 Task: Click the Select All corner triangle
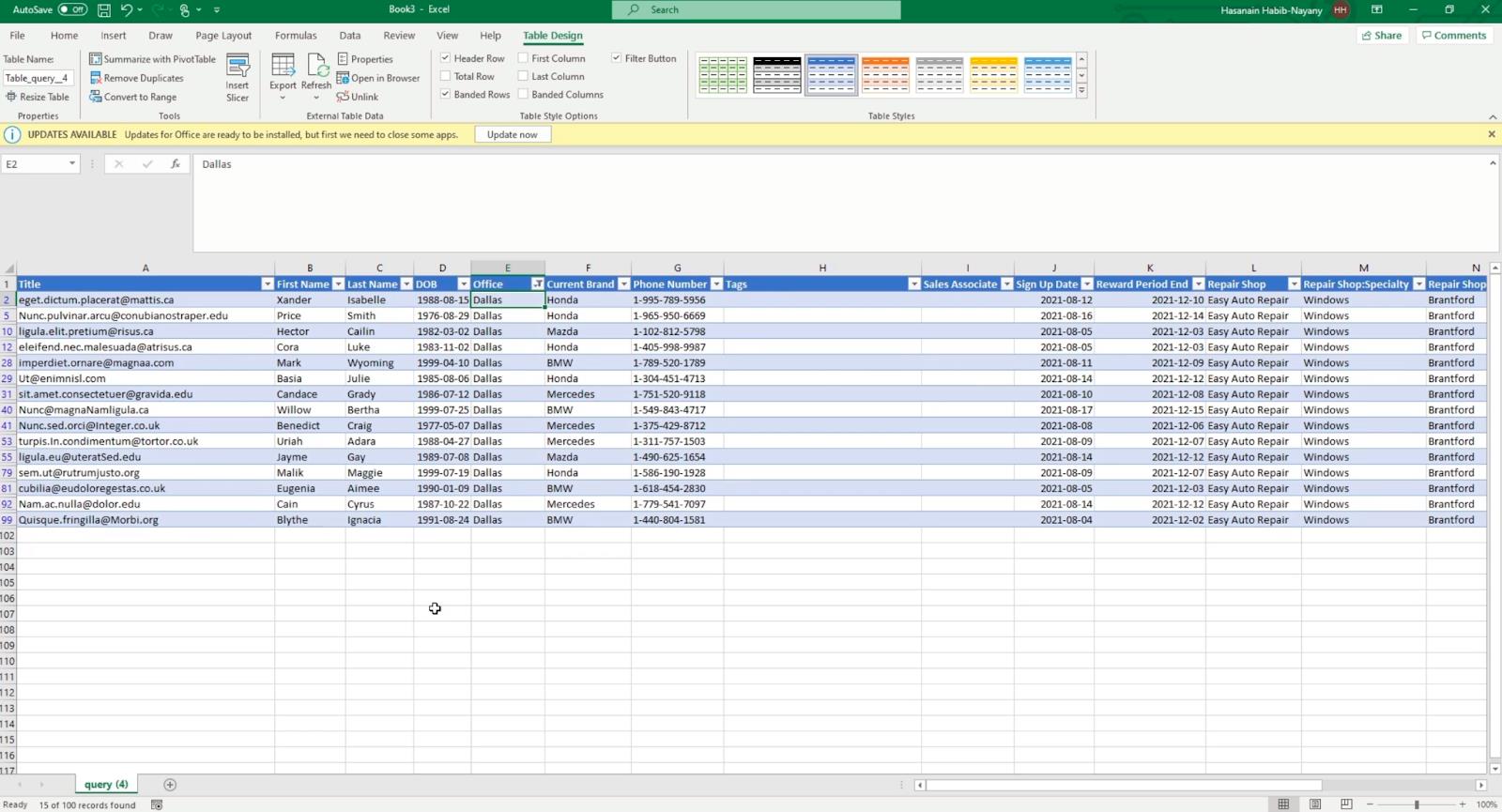(9, 268)
